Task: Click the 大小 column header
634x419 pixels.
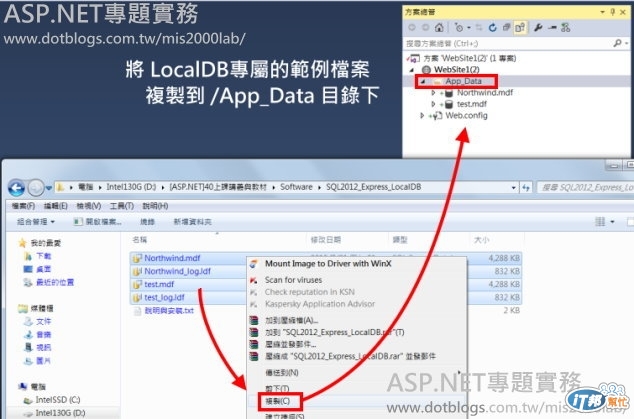Action: pos(482,240)
